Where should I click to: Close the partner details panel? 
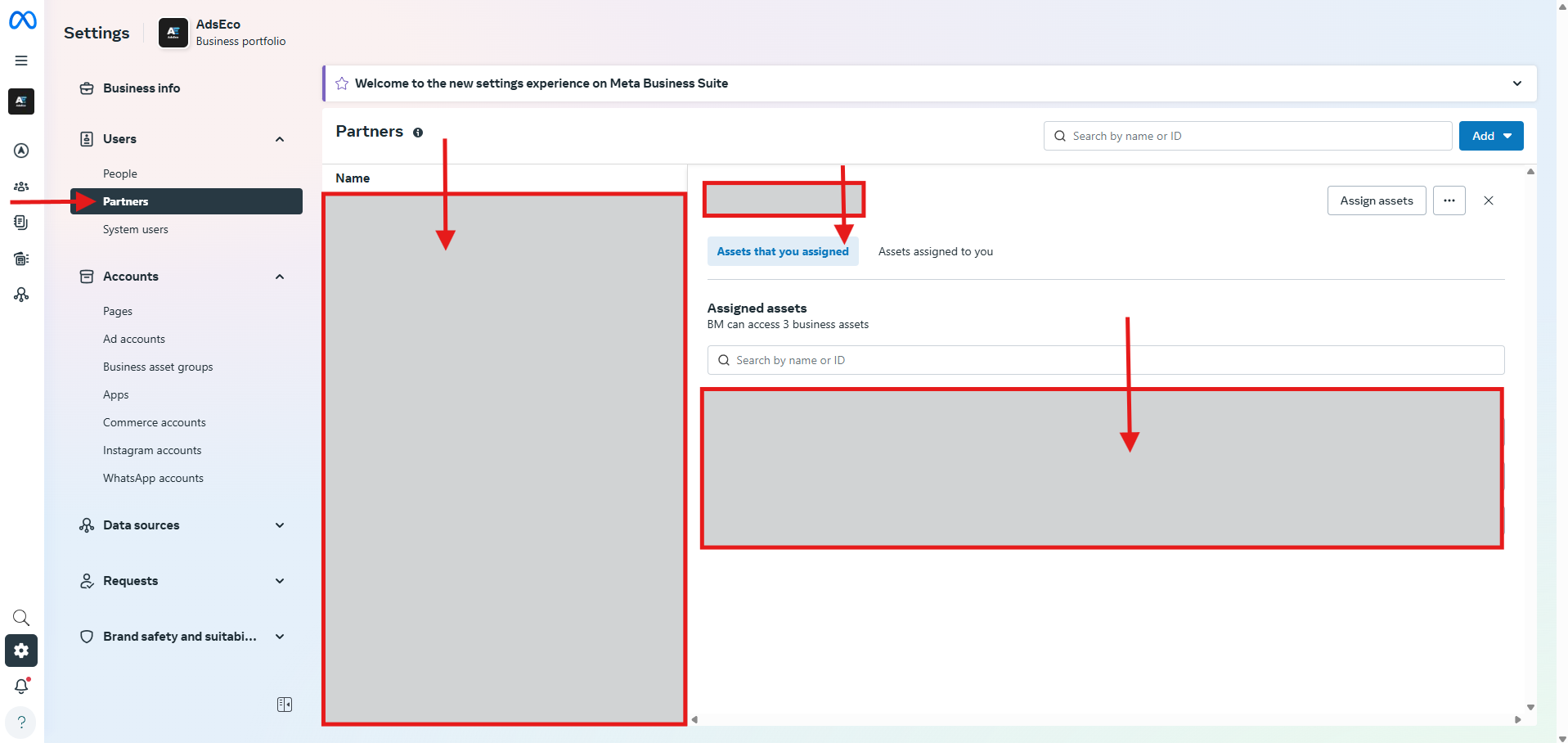pyautogui.click(x=1489, y=200)
